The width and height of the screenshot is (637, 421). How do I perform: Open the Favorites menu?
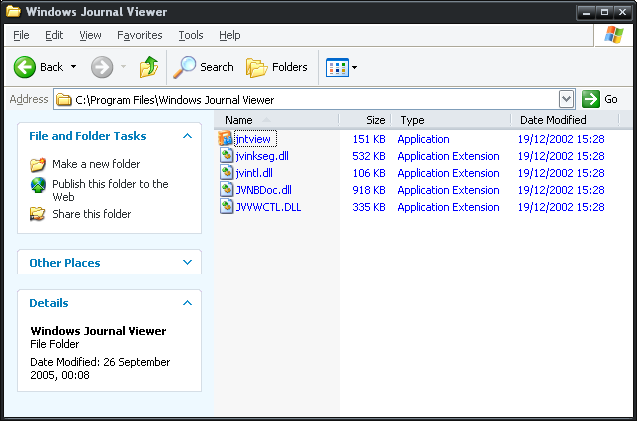click(140, 35)
